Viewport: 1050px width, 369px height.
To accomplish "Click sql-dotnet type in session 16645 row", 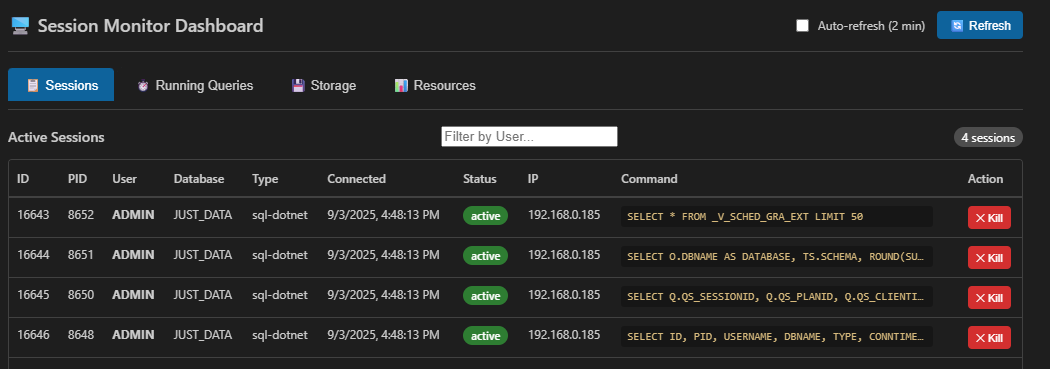I will tap(280, 295).
